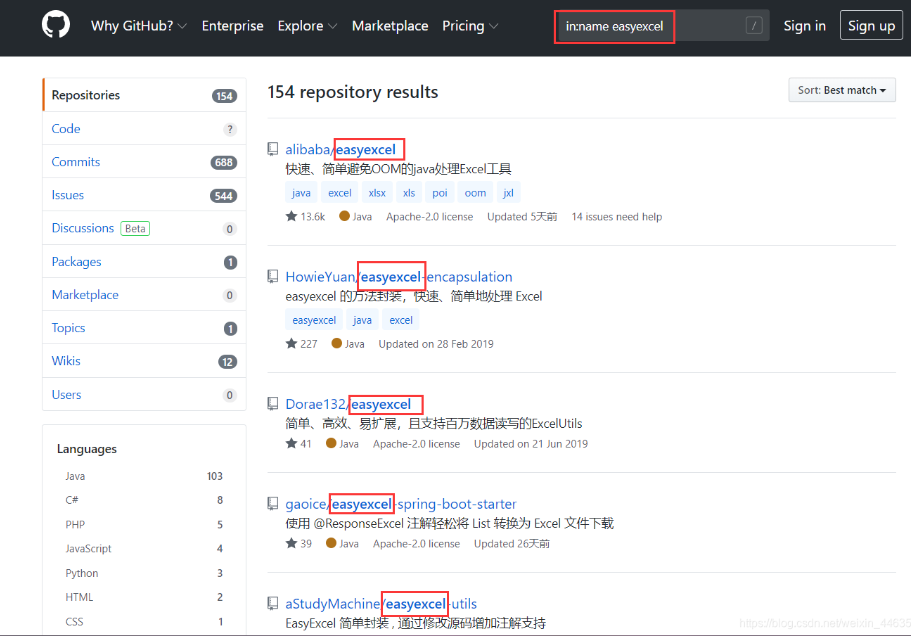Click the oom topic tag

click(475, 193)
